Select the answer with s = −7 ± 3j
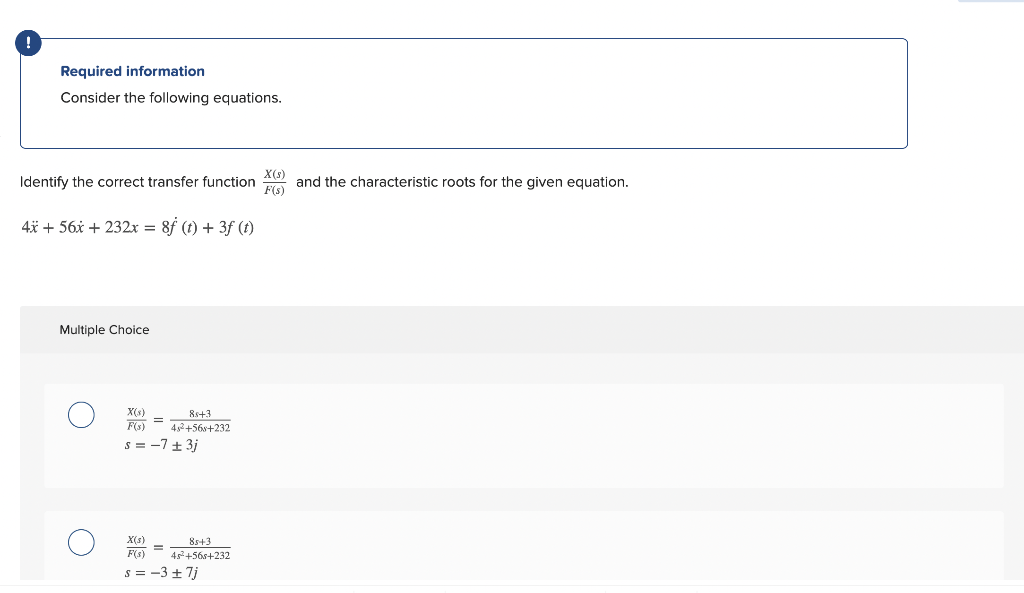The image size is (1024, 593). click(81, 414)
